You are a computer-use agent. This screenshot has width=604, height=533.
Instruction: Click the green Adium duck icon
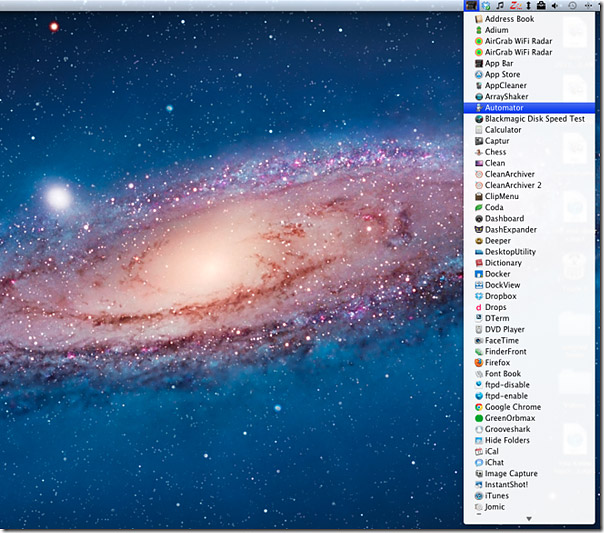(x=479, y=30)
